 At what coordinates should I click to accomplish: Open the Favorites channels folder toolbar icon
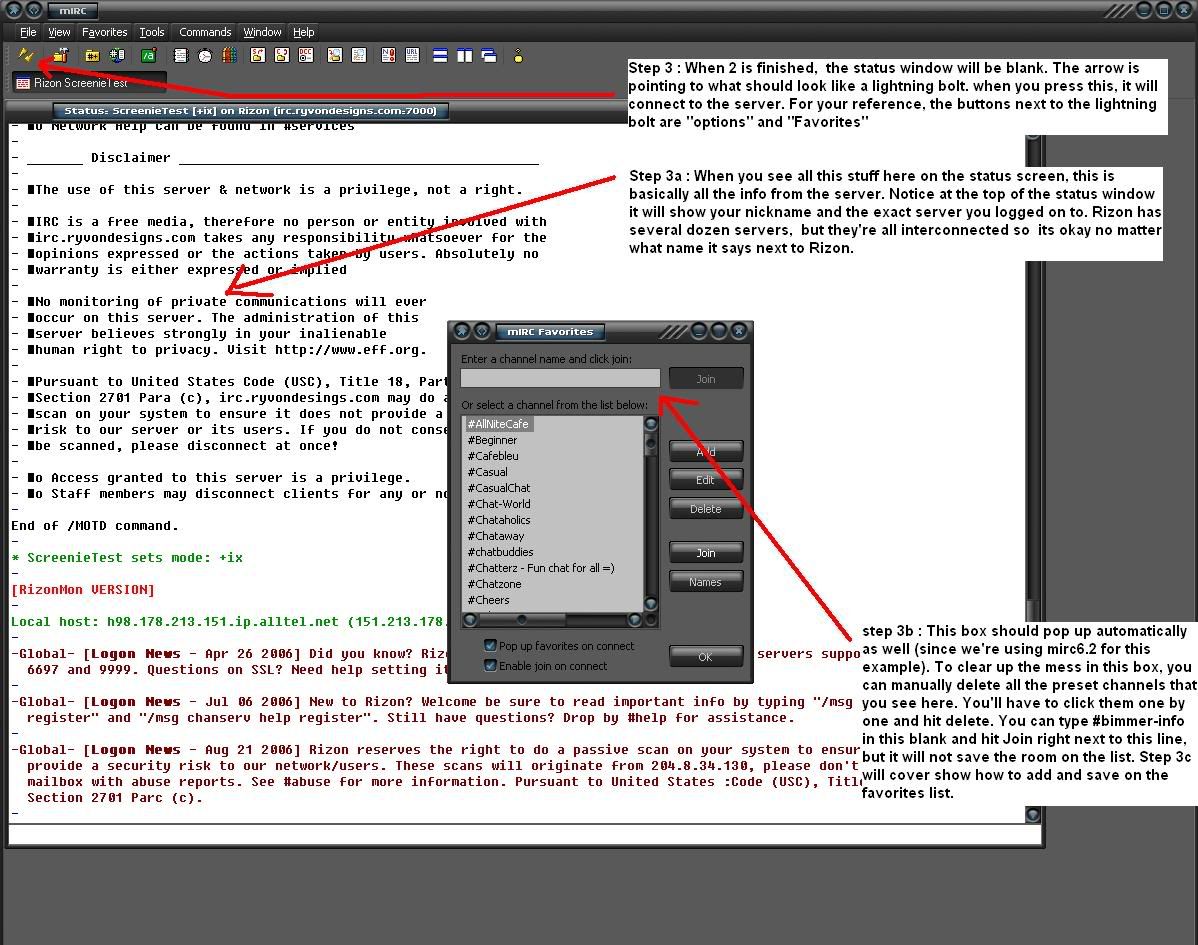tap(92, 56)
